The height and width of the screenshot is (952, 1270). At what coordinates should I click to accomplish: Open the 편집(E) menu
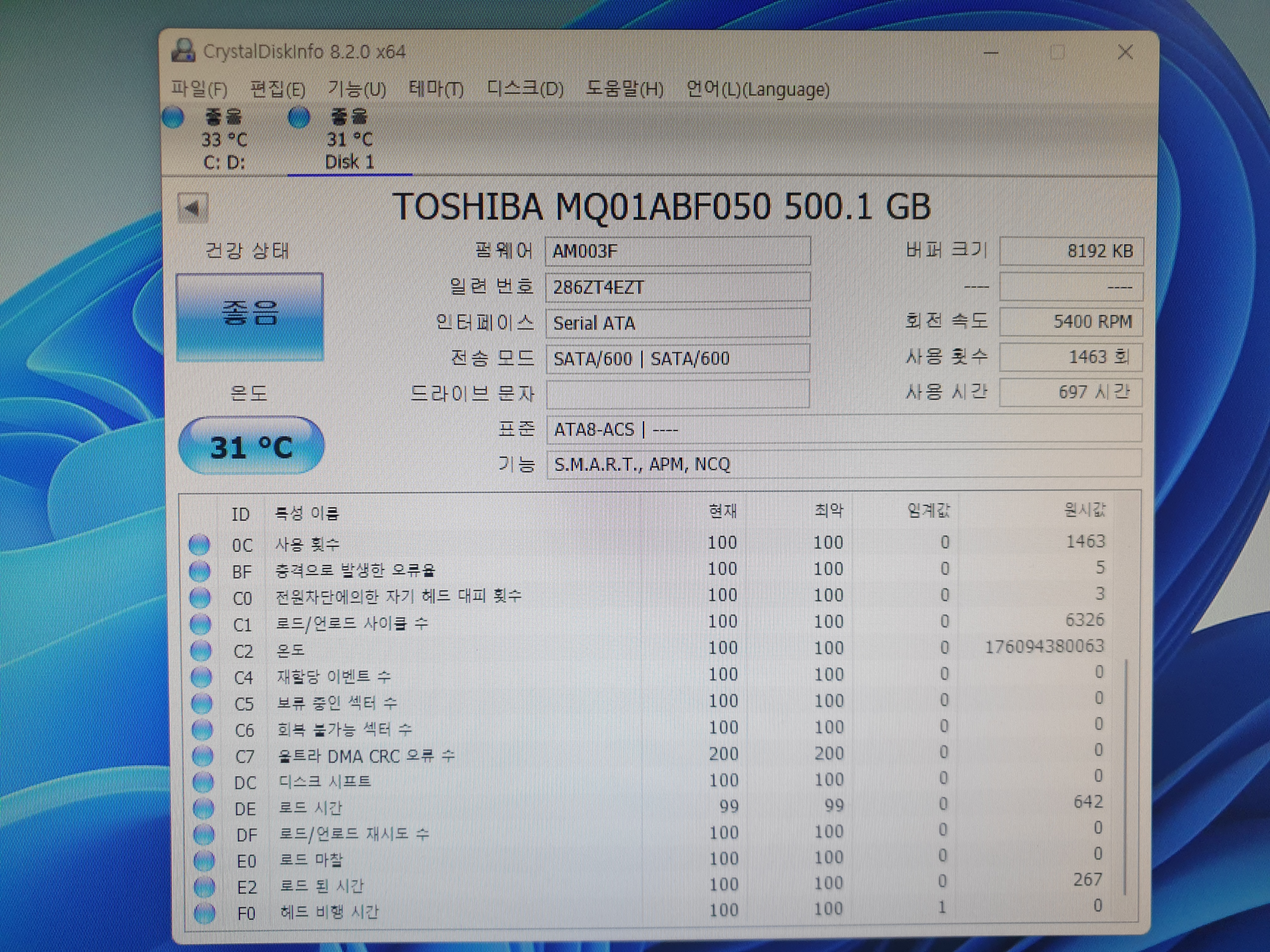coord(277,89)
